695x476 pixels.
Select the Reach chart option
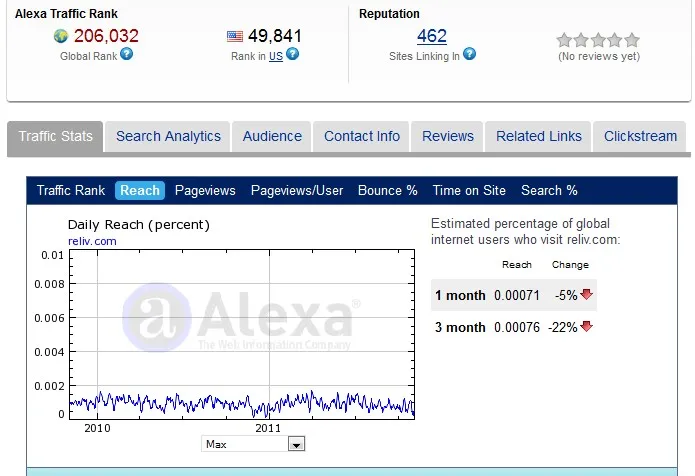click(x=140, y=191)
